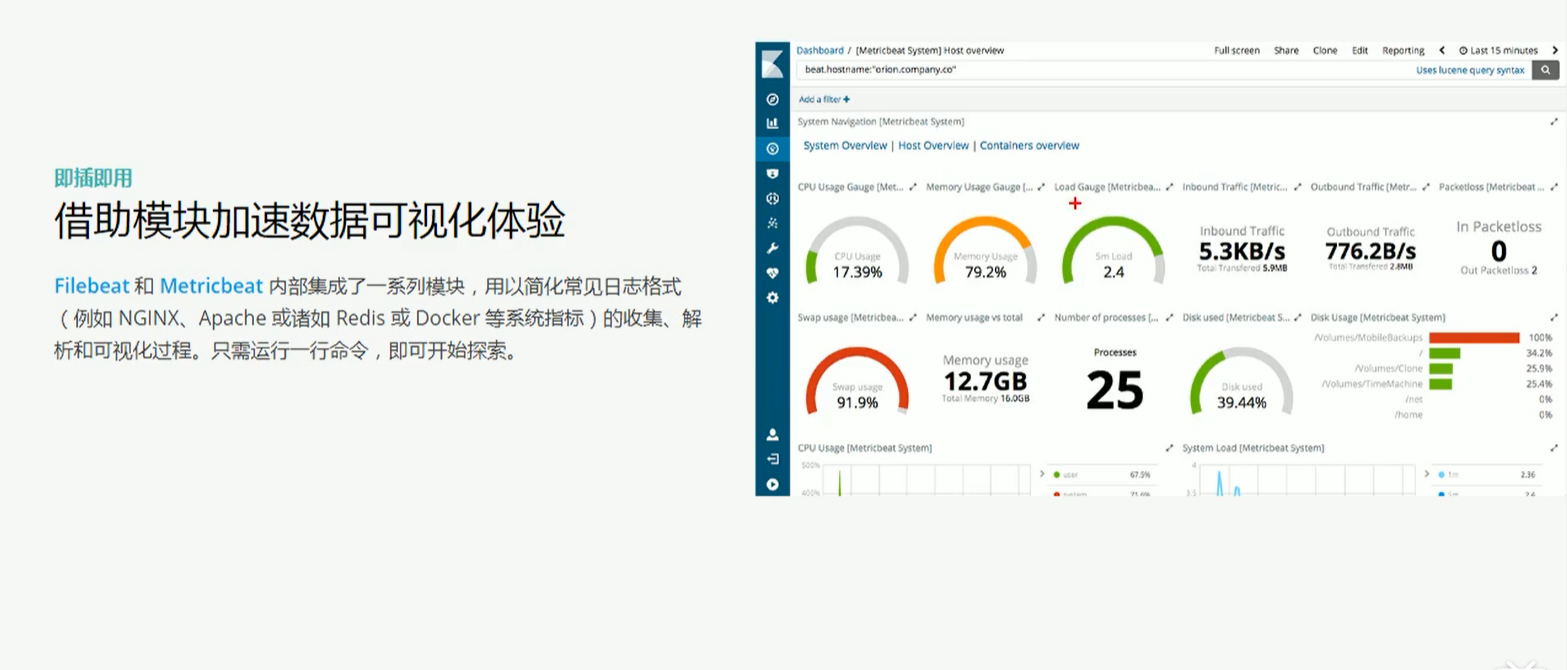Screen dimensions: 1567x670
Task: Maximize the Disk used panel
Action: 1297,318
